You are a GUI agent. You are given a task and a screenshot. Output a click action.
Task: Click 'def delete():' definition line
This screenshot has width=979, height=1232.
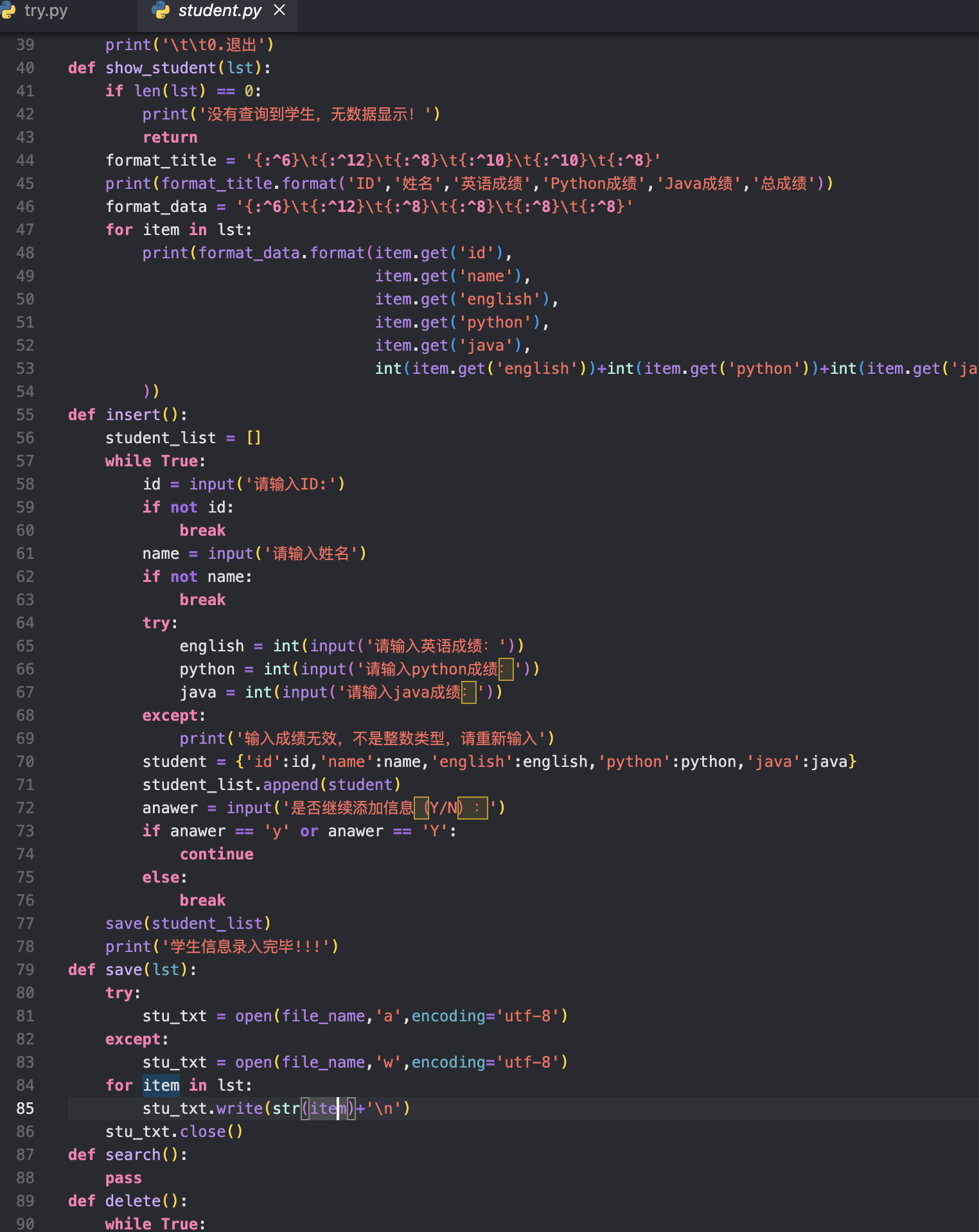(127, 1201)
